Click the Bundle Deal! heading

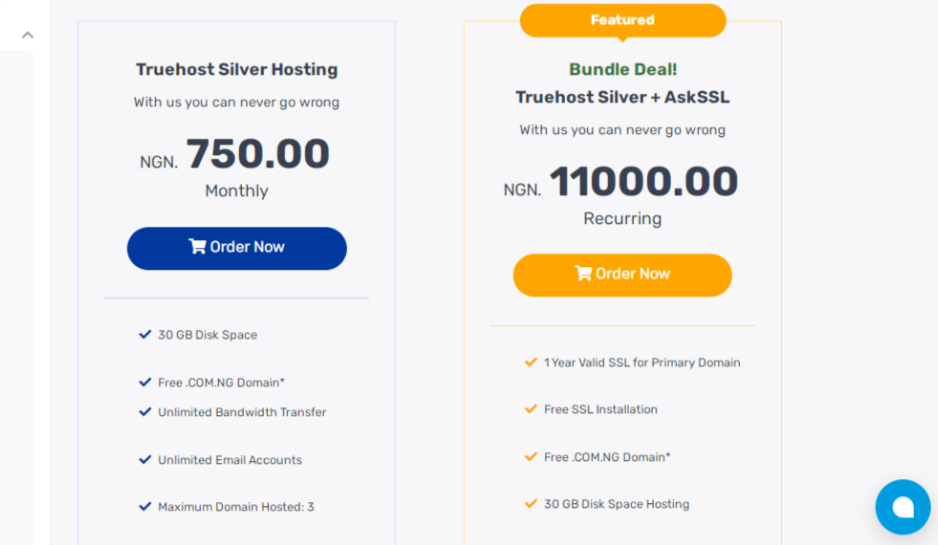(622, 70)
